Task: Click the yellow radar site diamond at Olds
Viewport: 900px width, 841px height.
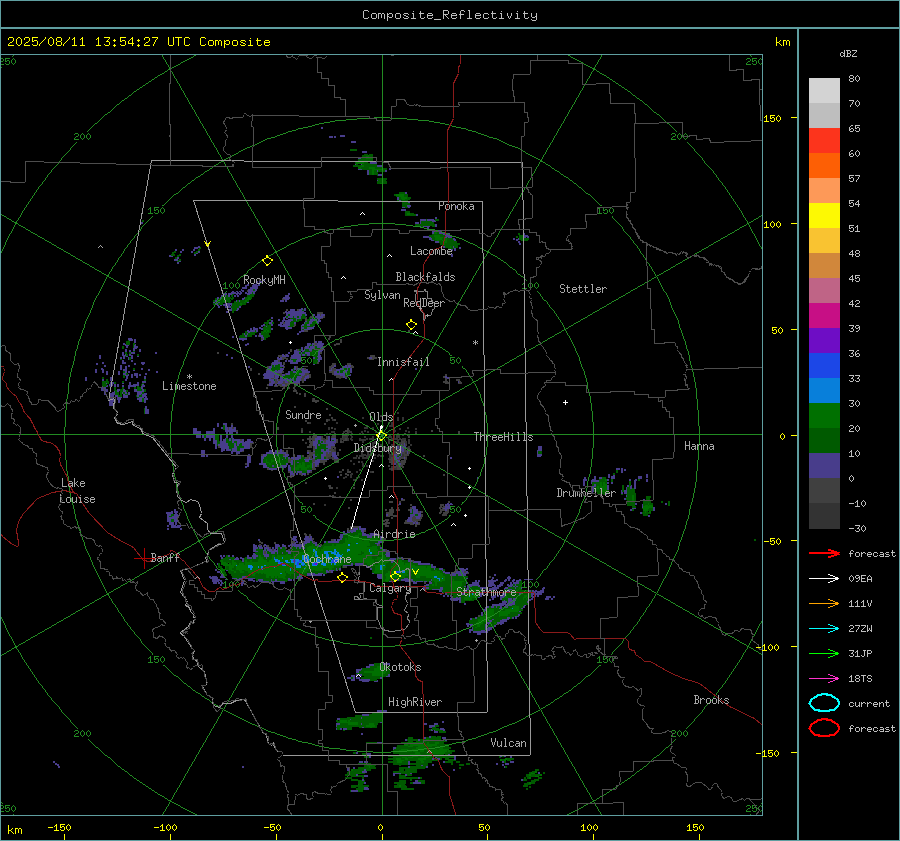Action: pyautogui.click(x=382, y=436)
